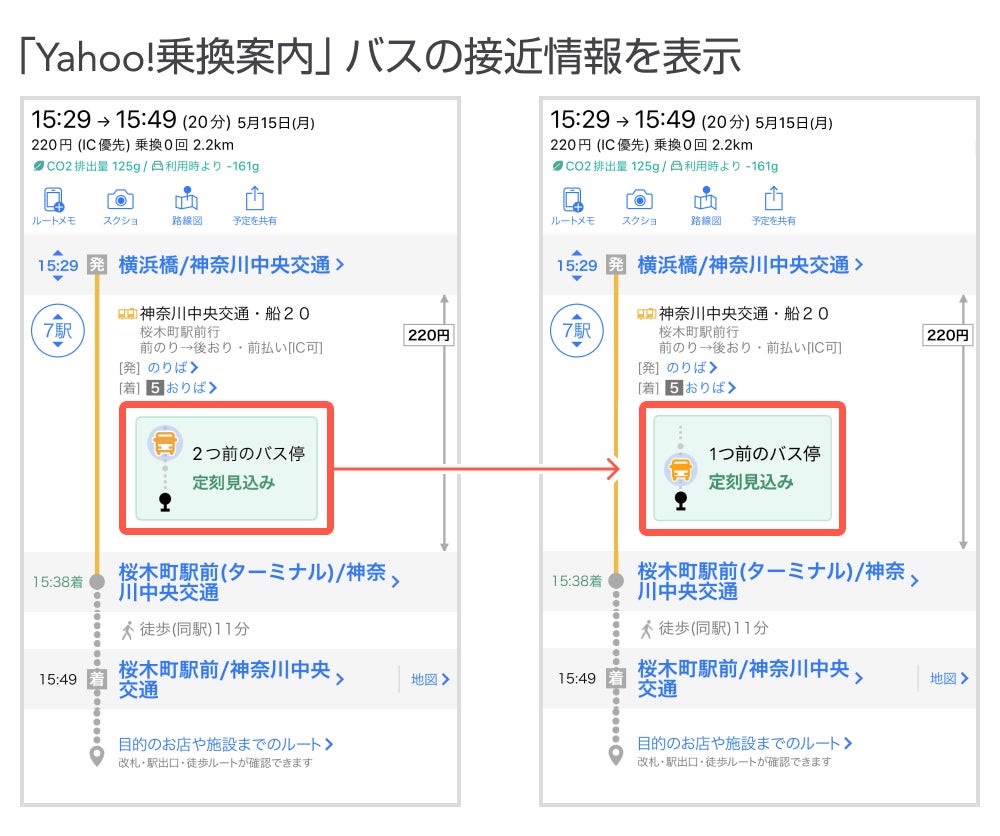Open 目的のお店や施設までのルート link, right screenshot
This screenshot has width=1000, height=836.
pos(745,744)
